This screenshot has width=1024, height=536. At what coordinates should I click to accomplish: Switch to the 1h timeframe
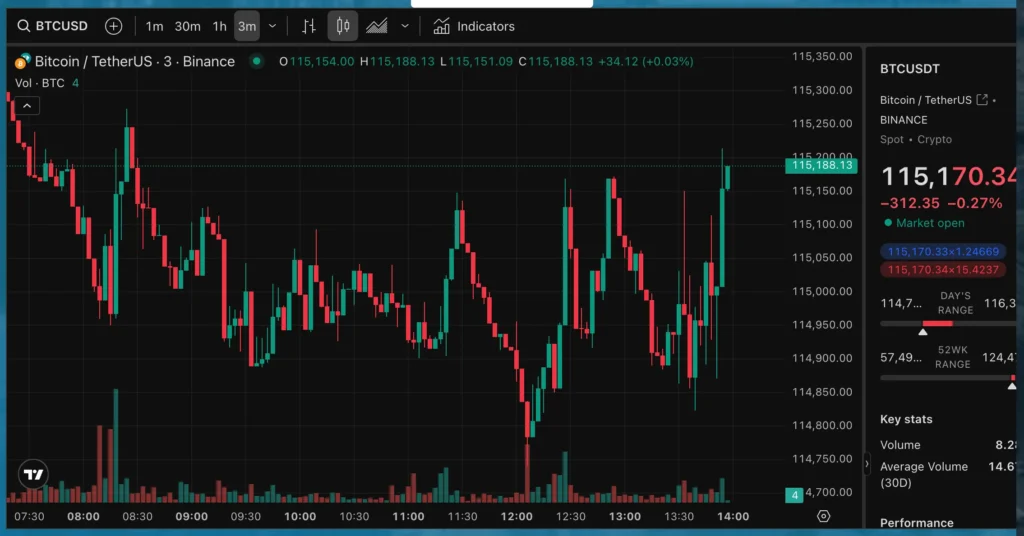[219, 26]
